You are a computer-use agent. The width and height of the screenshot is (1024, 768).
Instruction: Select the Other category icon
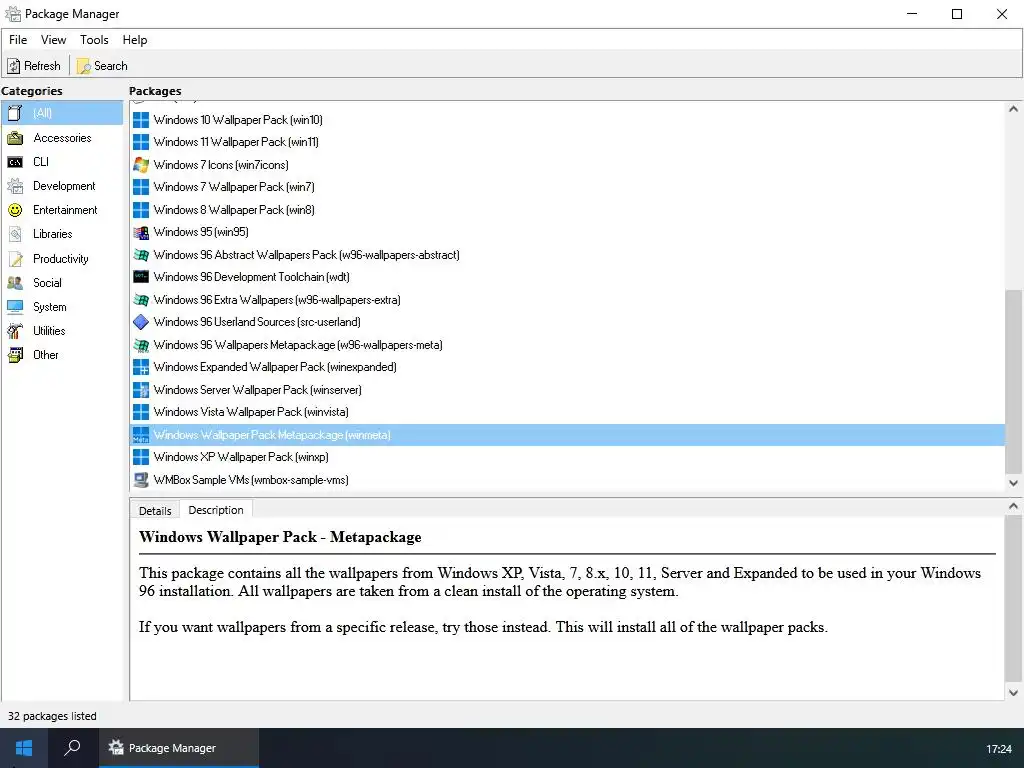(x=15, y=355)
